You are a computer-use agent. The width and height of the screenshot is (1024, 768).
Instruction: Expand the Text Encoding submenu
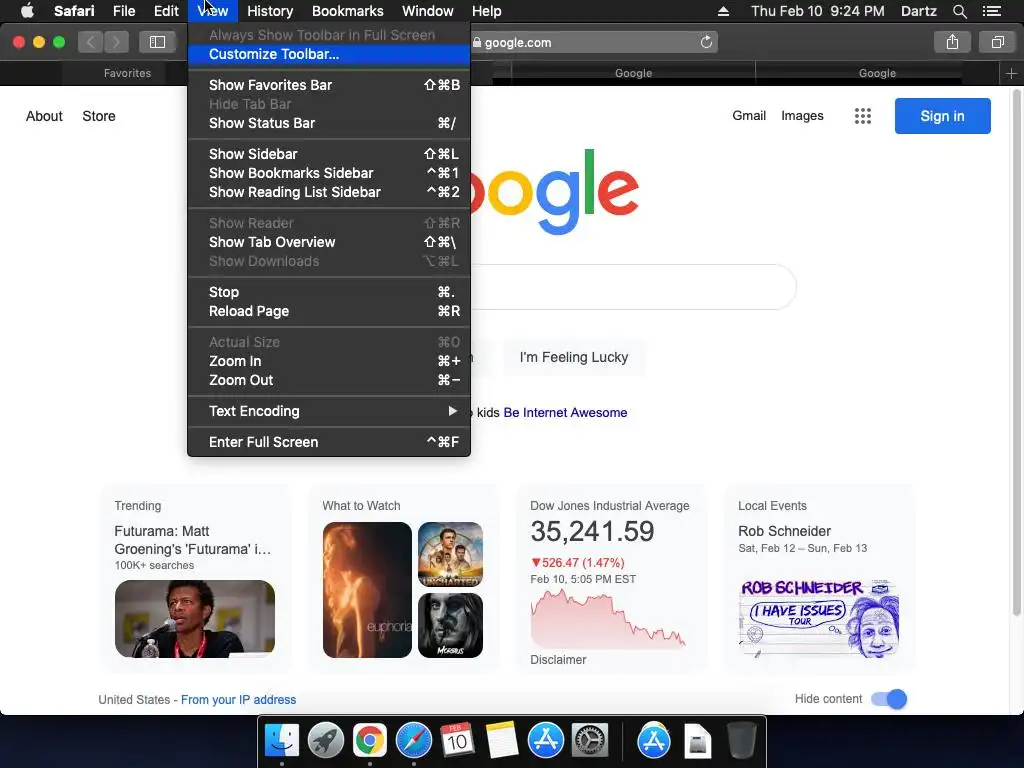pos(329,411)
